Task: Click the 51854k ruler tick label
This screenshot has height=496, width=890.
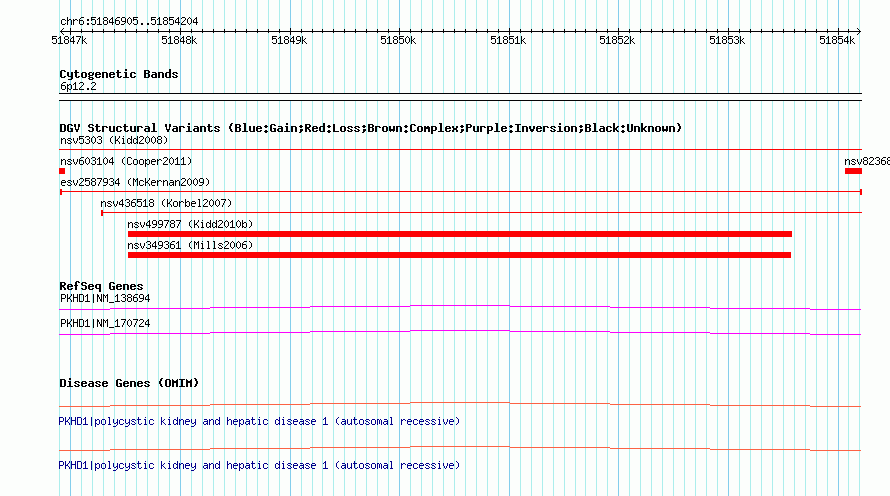Action: pos(837,40)
